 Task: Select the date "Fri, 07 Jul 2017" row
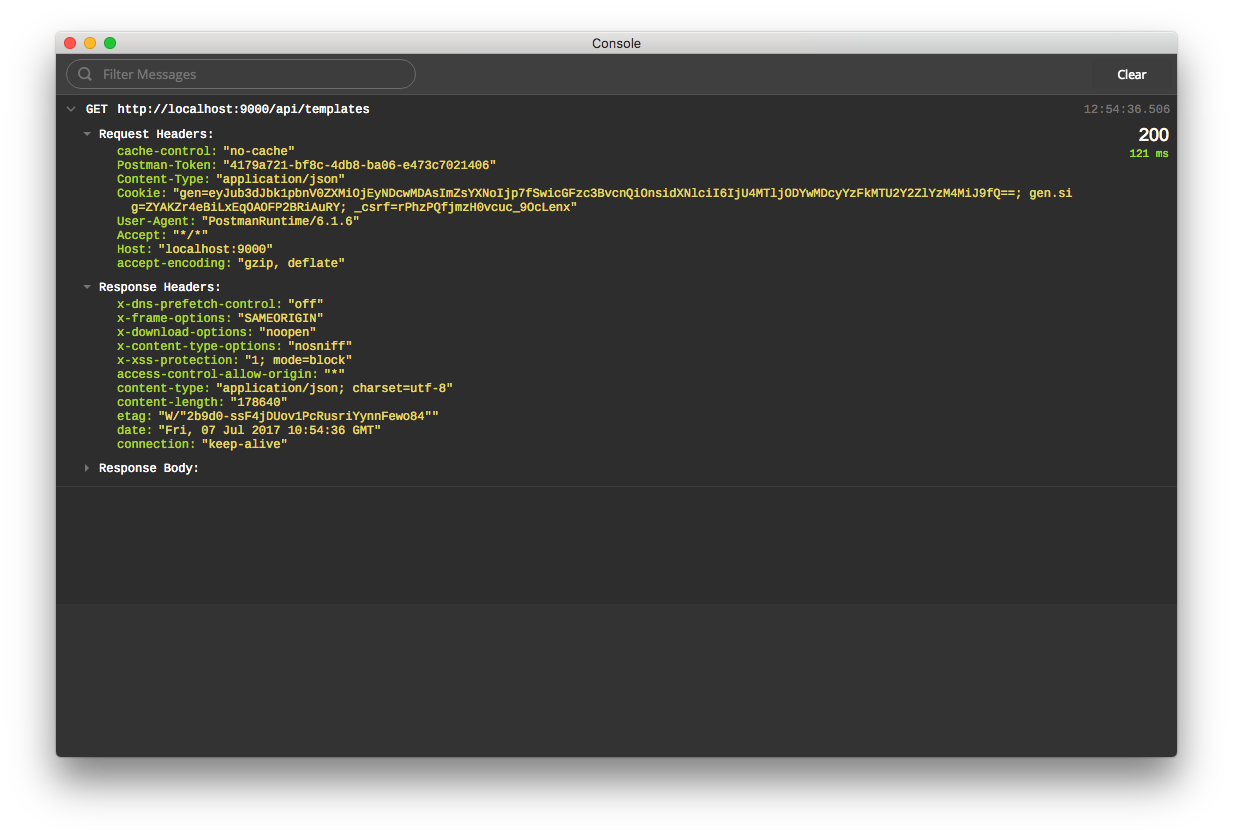[249, 430]
